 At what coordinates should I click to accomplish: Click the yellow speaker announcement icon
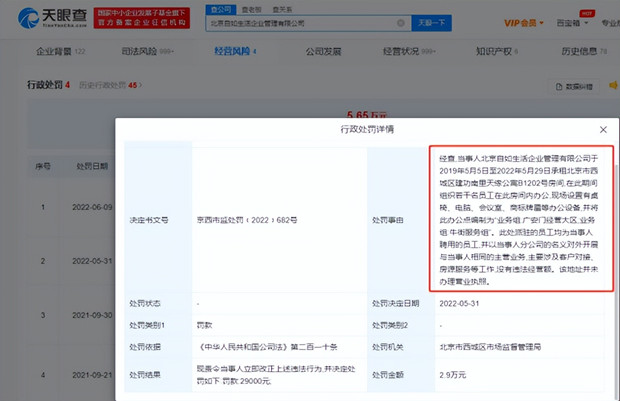pyautogui.click(x=614, y=85)
